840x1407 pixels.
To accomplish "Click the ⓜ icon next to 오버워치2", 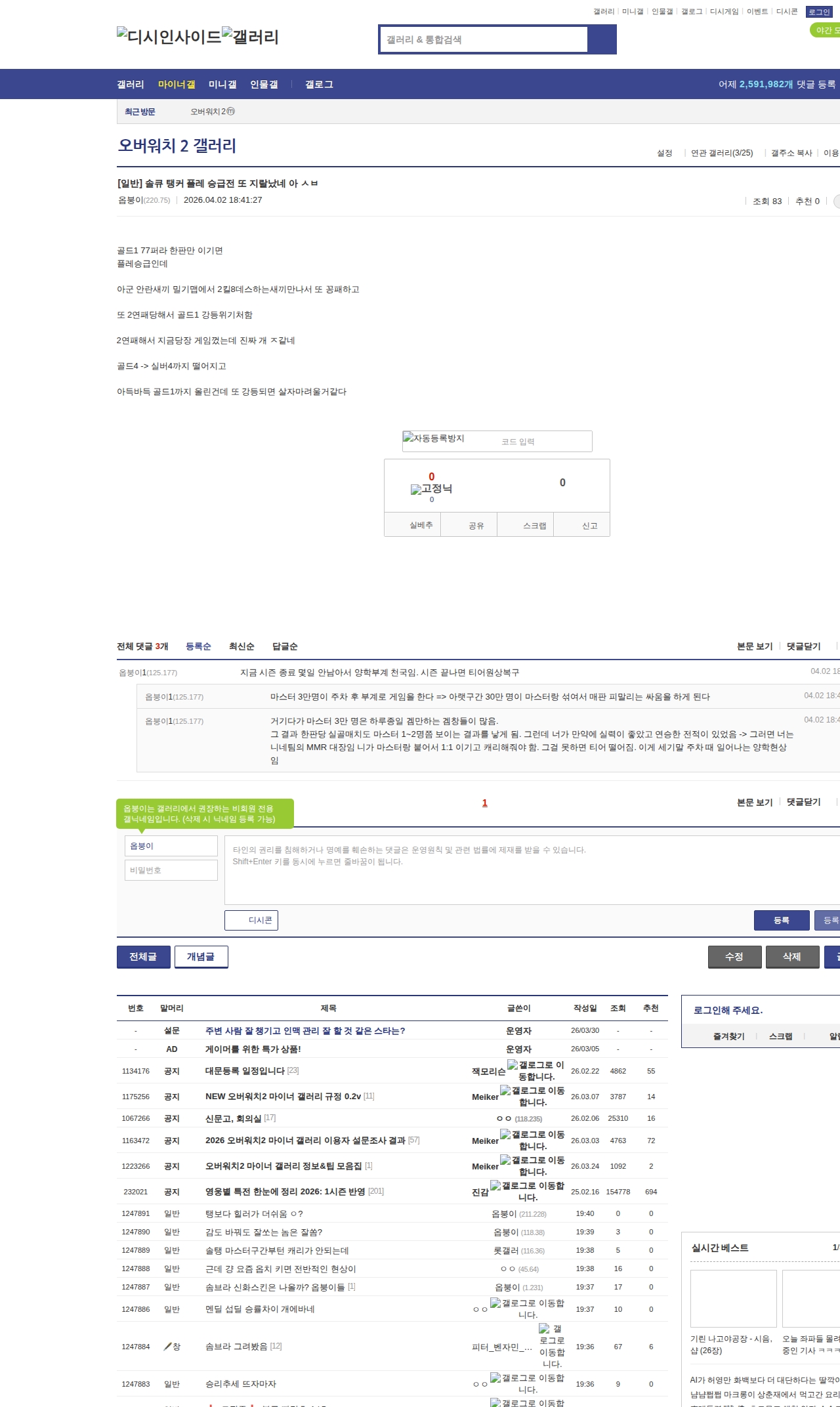I will tap(230, 112).
